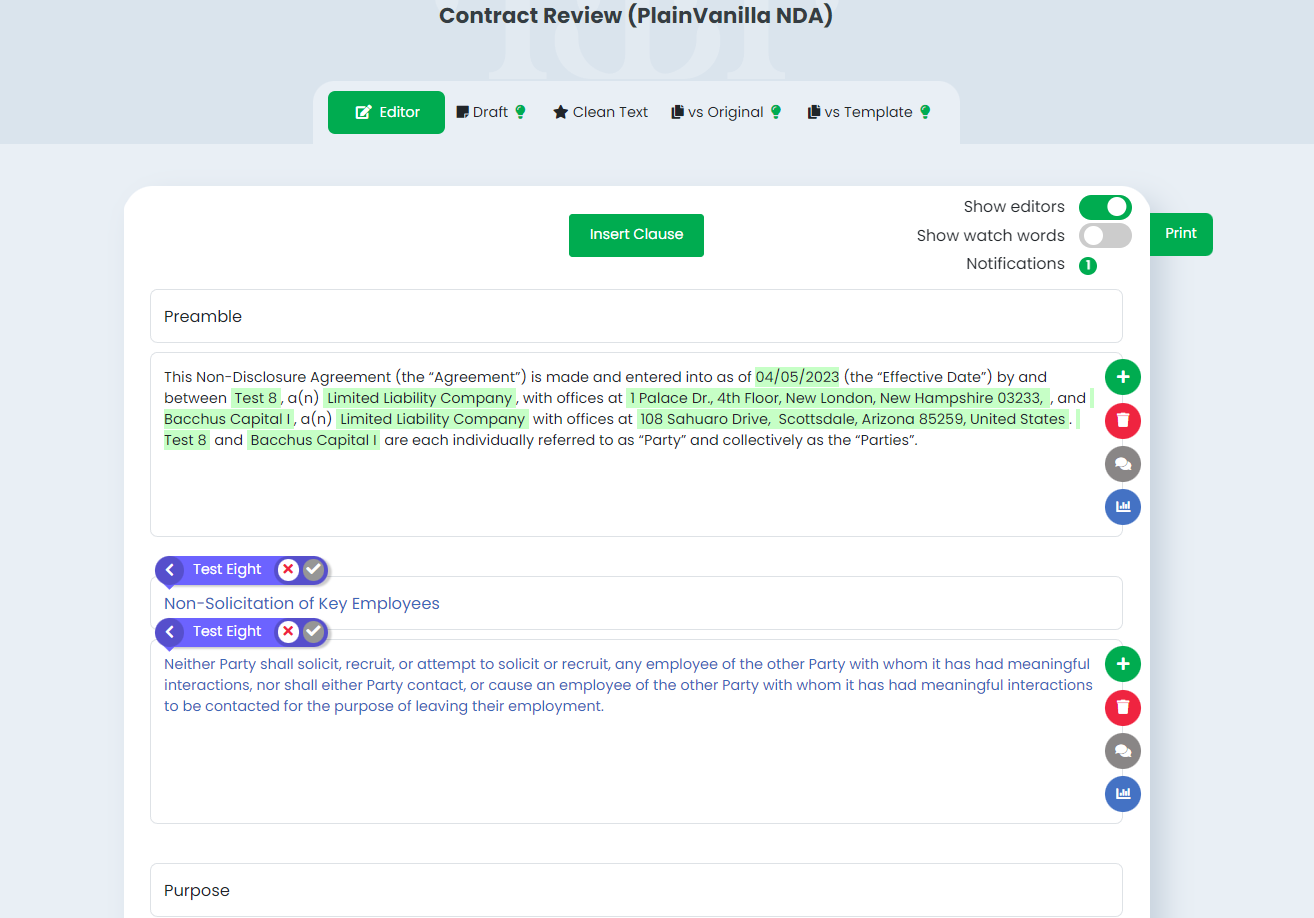The width and height of the screenshot is (1314, 918).
Task: Open comments for the Preamble clause
Action: [1122, 464]
